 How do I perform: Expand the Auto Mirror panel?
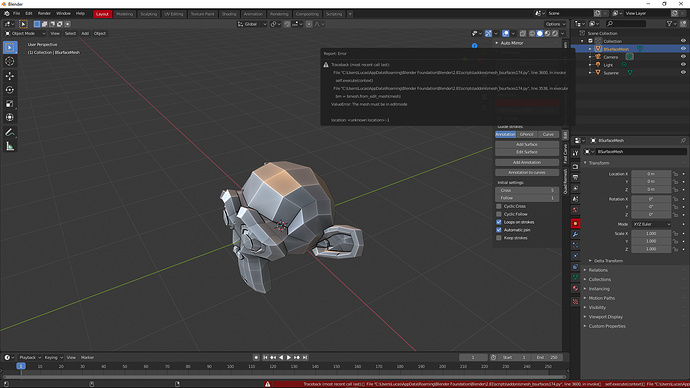[511, 43]
